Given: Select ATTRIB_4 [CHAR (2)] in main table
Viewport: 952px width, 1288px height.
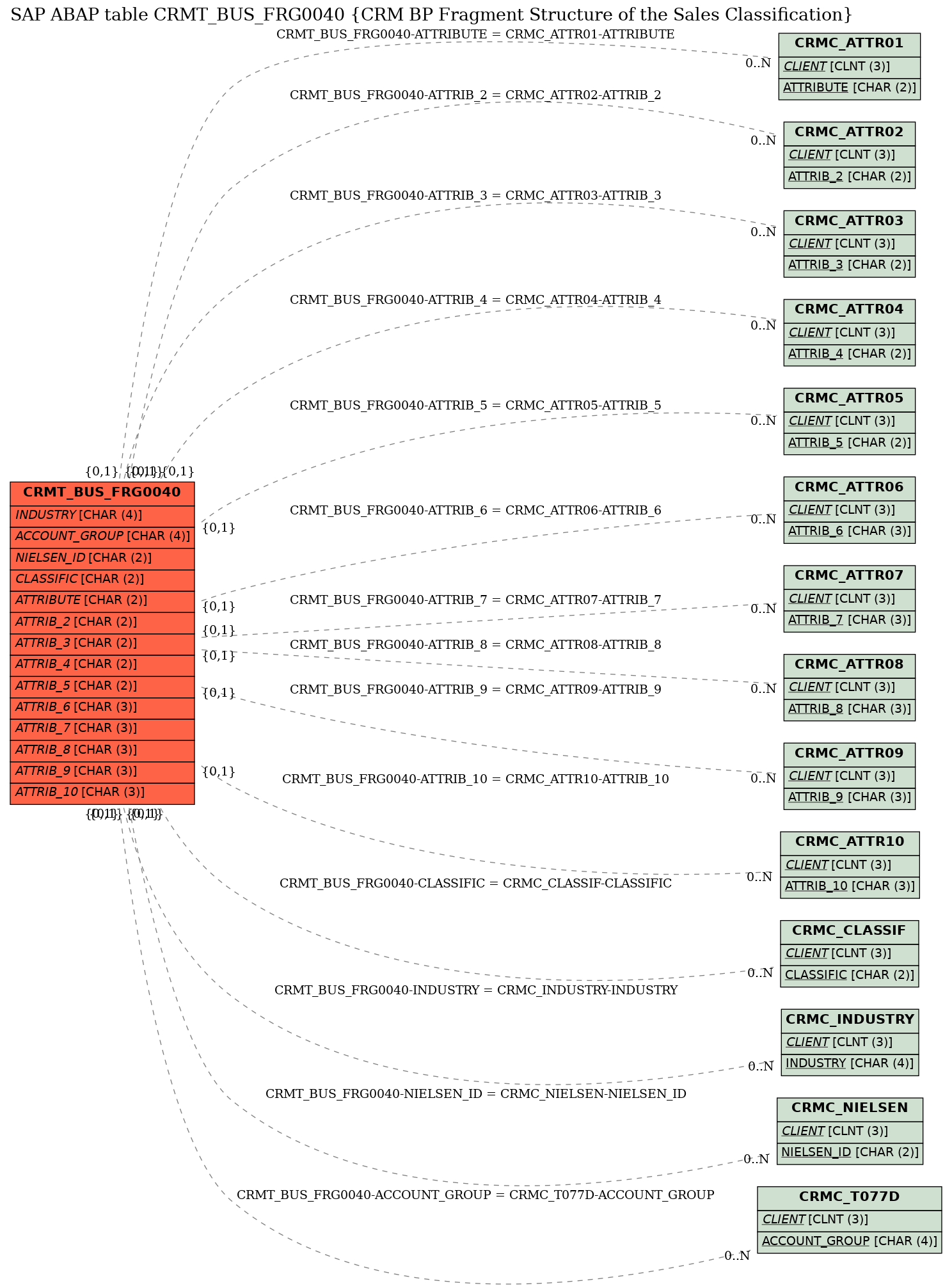Looking at the screenshot, I should (x=102, y=665).
